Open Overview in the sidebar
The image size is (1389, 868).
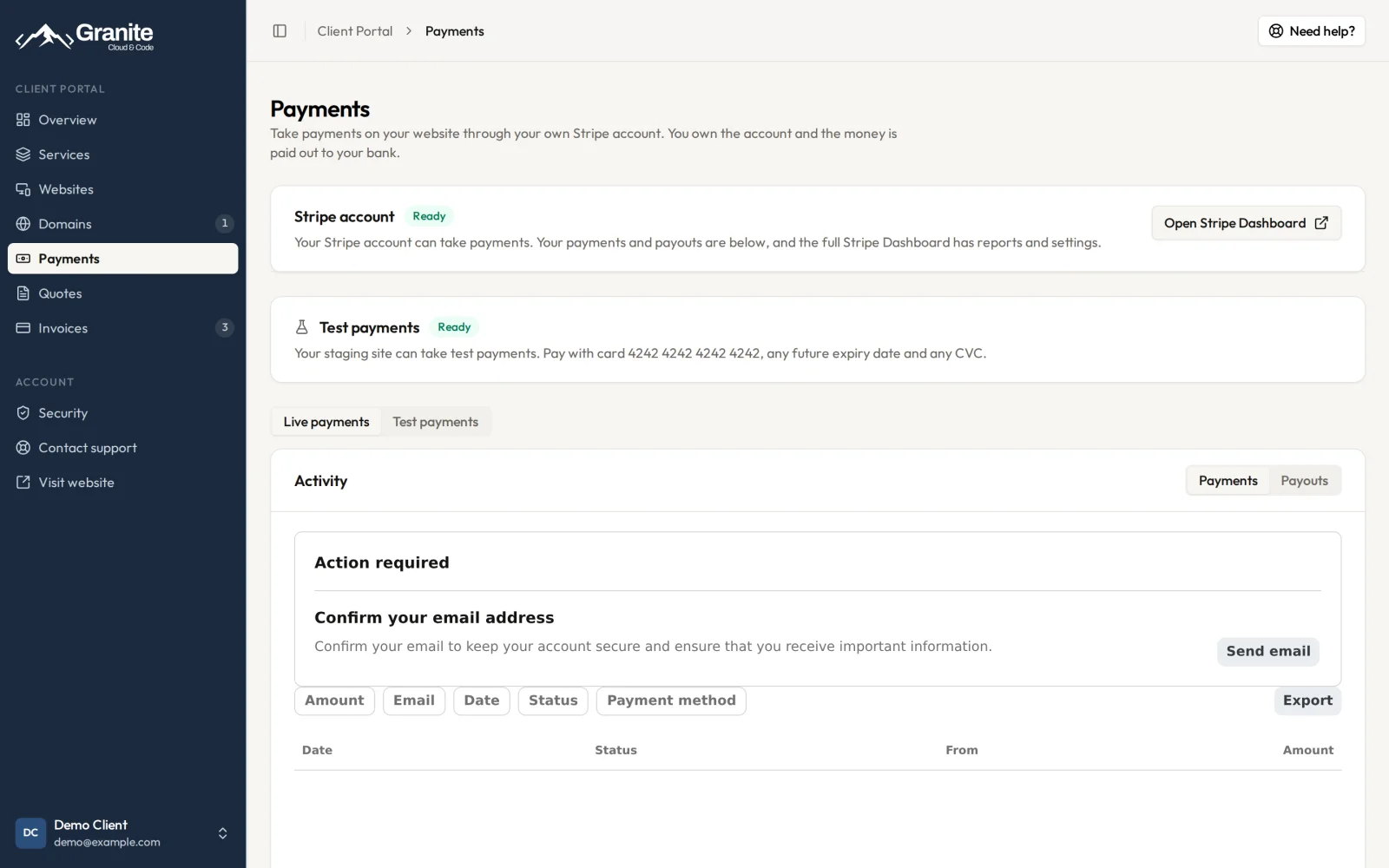click(x=122, y=120)
